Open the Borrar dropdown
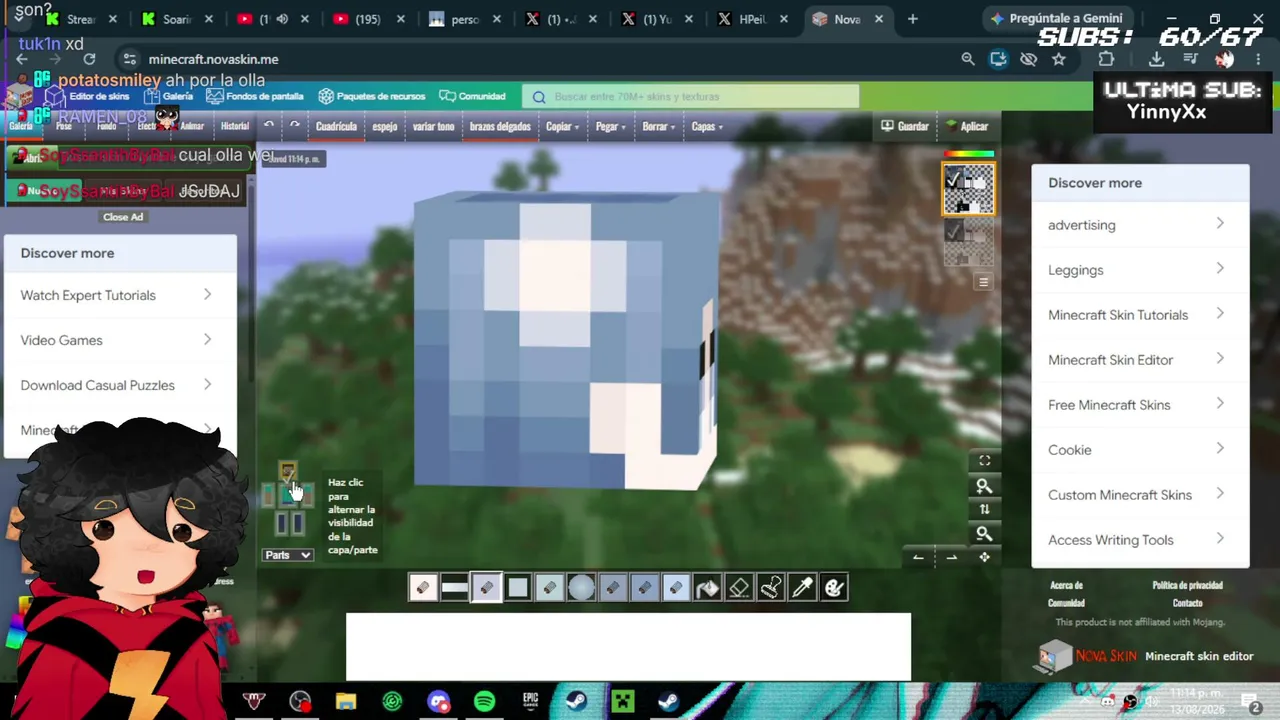 click(x=658, y=126)
